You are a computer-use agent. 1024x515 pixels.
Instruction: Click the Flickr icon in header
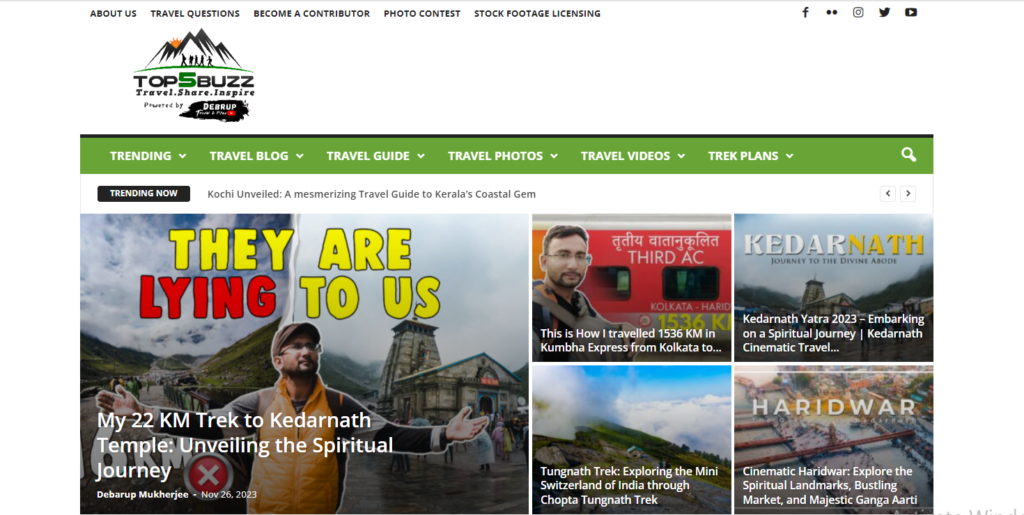click(x=831, y=13)
